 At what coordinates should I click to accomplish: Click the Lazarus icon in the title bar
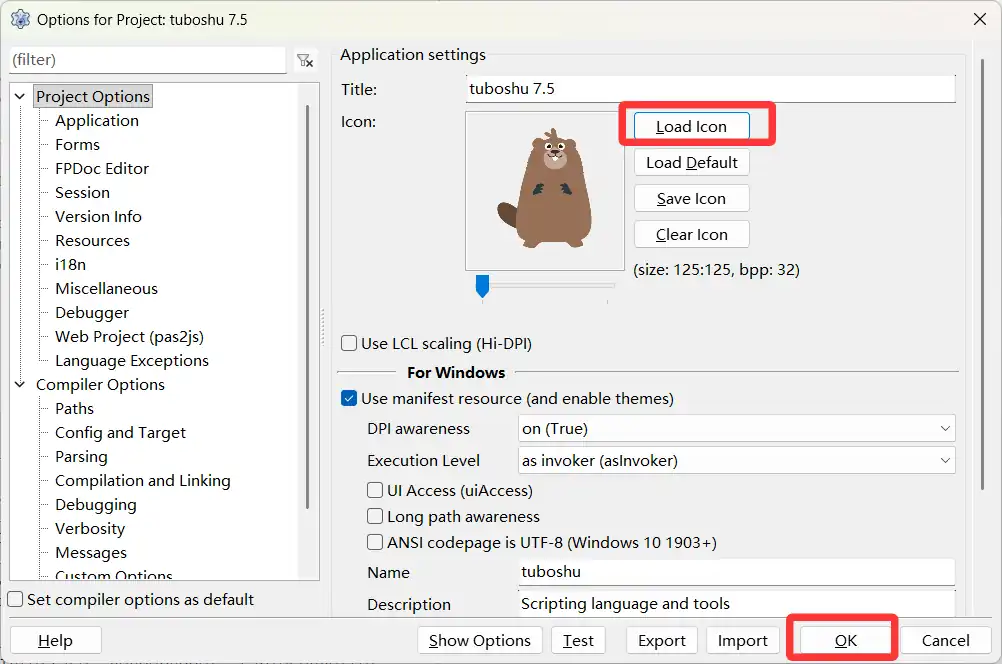[20, 19]
